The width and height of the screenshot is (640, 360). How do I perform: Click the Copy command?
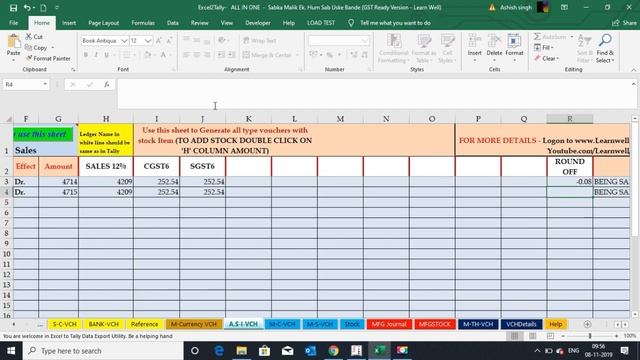(36, 48)
